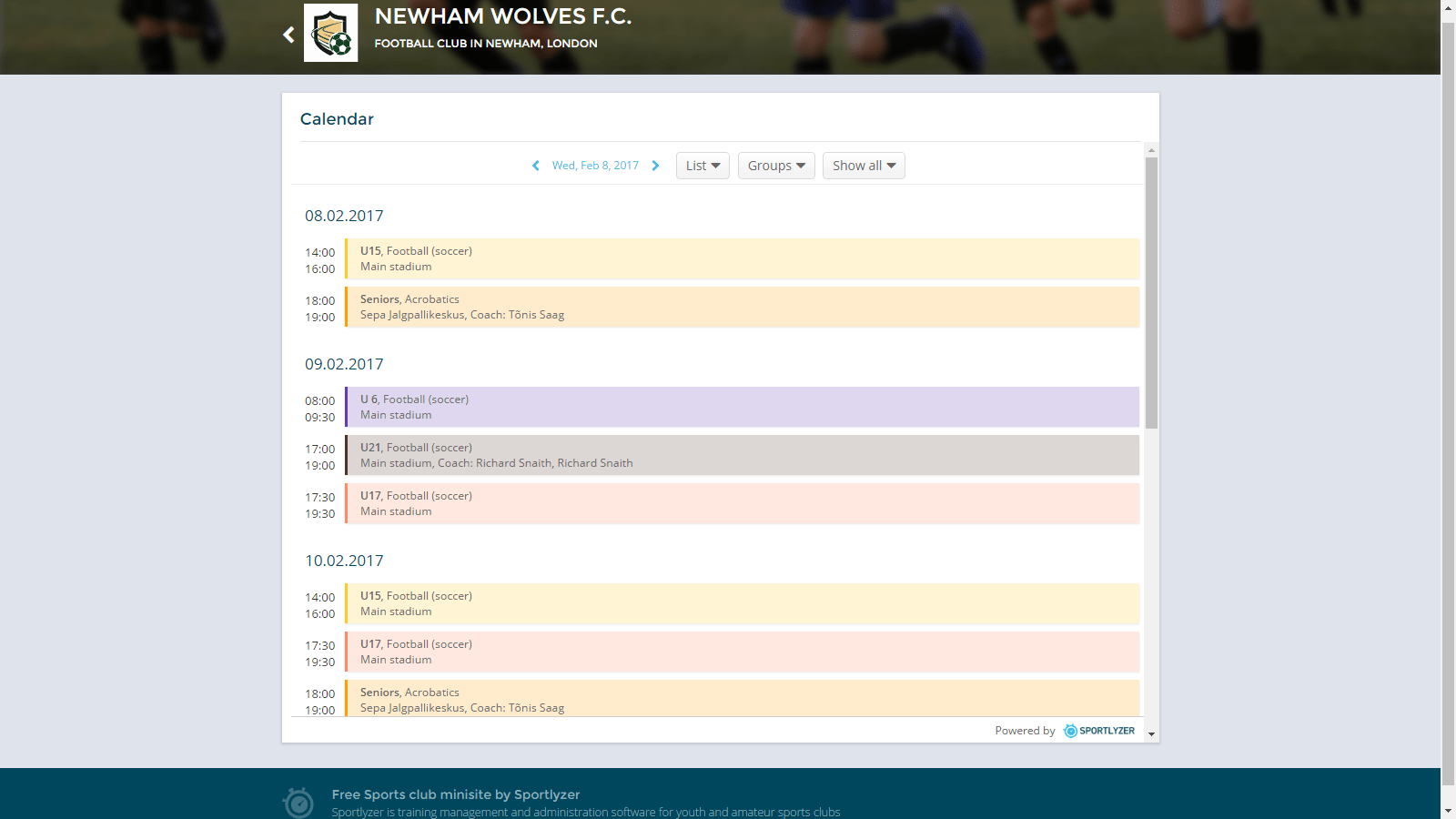Click the Free Sports club minisite heading

pyautogui.click(x=455, y=794)
